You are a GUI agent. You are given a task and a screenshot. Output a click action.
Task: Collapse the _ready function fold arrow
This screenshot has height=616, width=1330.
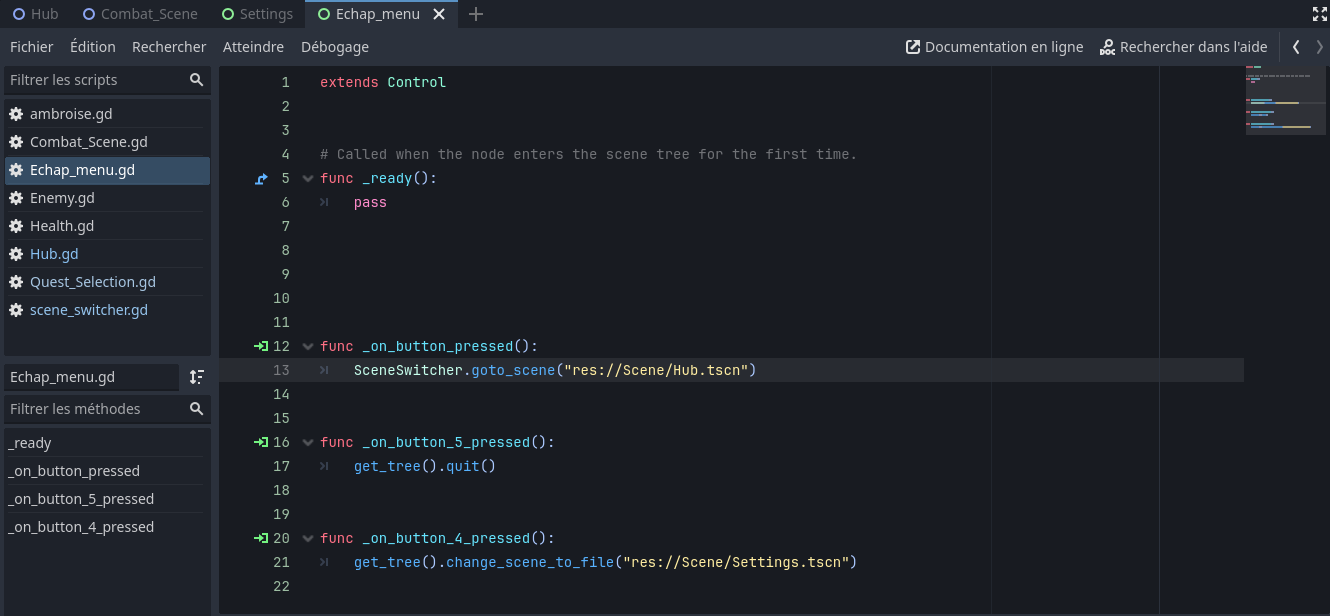308,178
